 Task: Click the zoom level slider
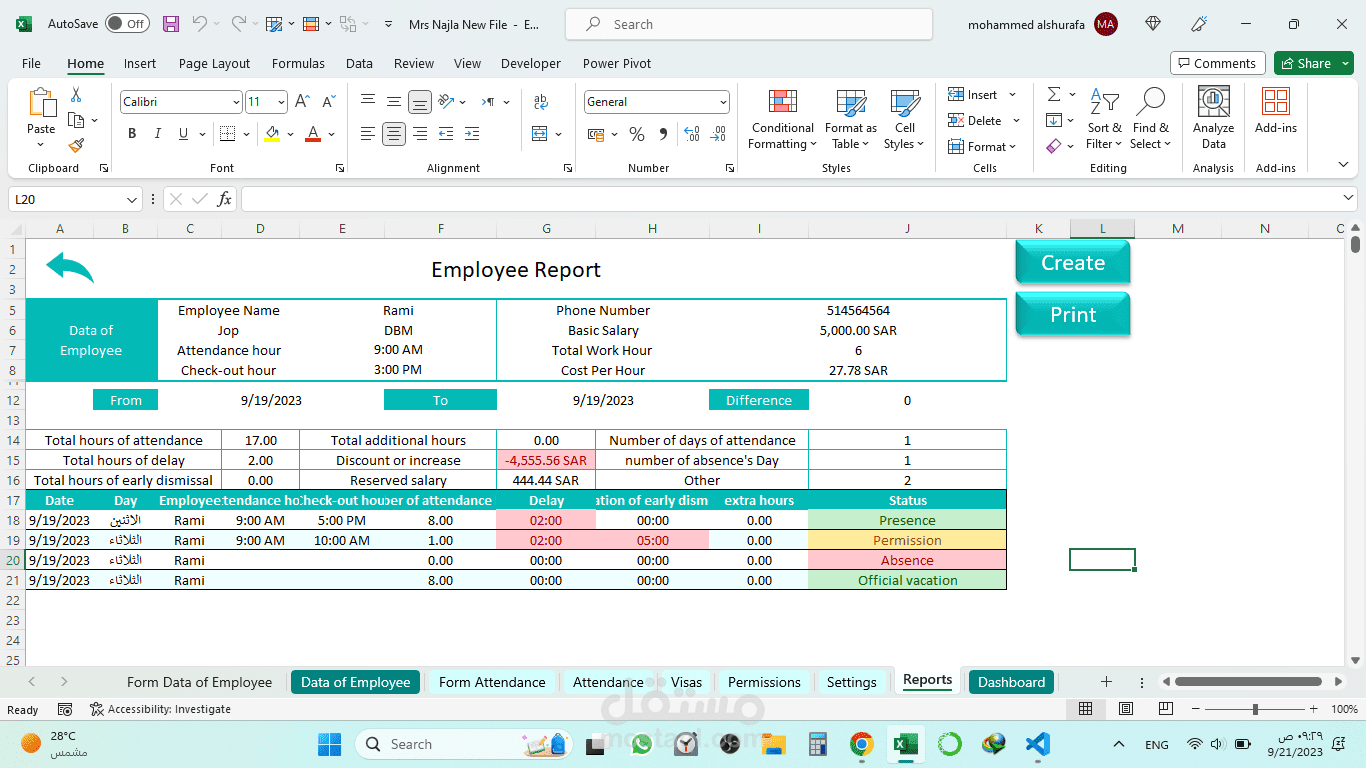[1255, 709]
